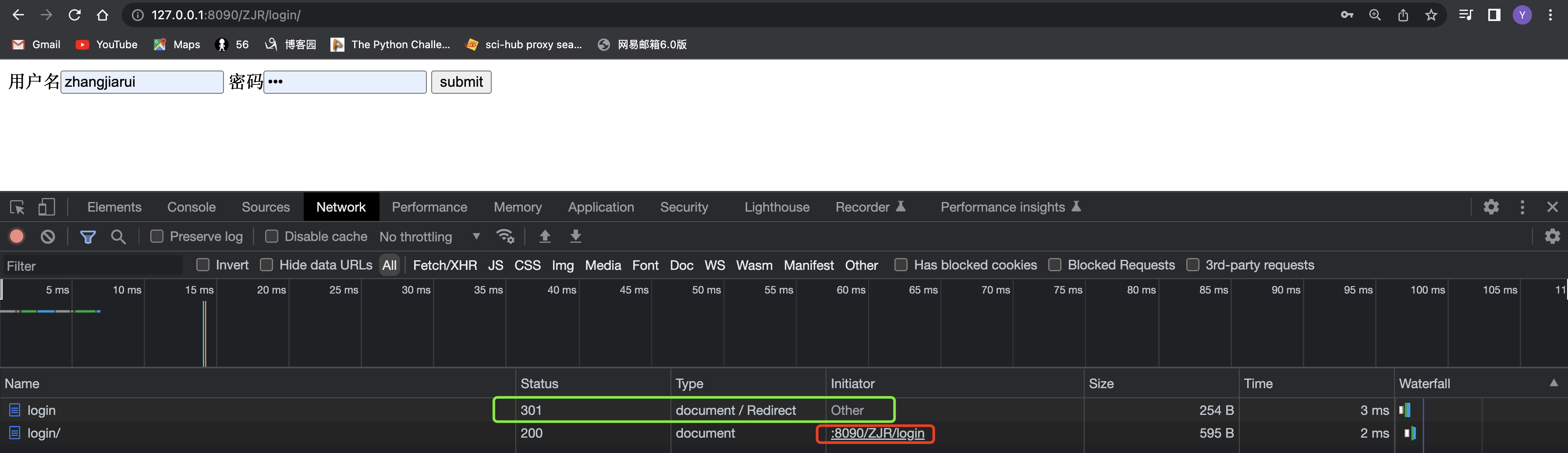The height and width of the screenshot is (453, 1568).
Task: Select the login/ request with status 200
Action: [x=784, y=434]
